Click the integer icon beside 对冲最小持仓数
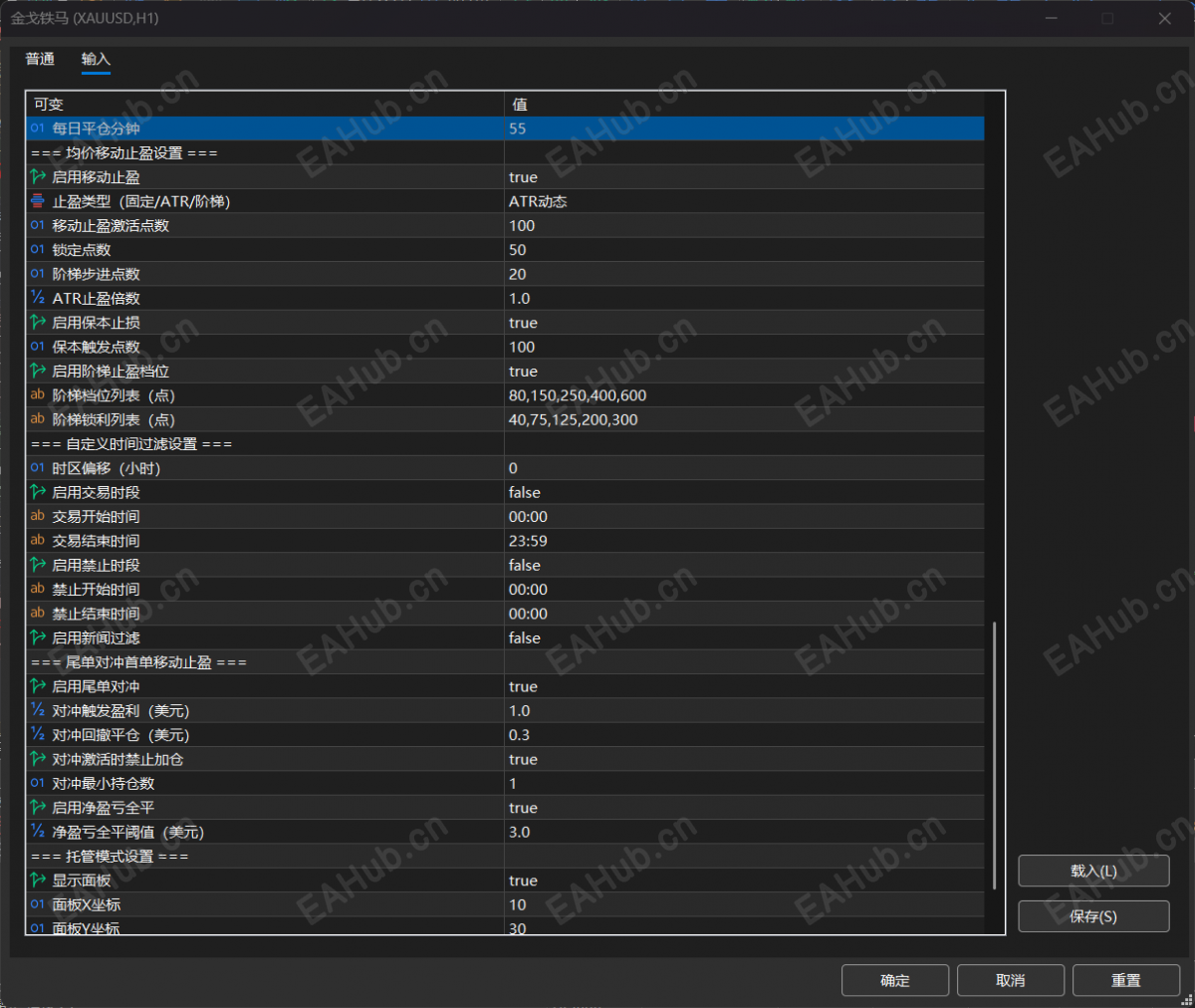Viewport: 1195px width, 1008px height. coord(38,783)
